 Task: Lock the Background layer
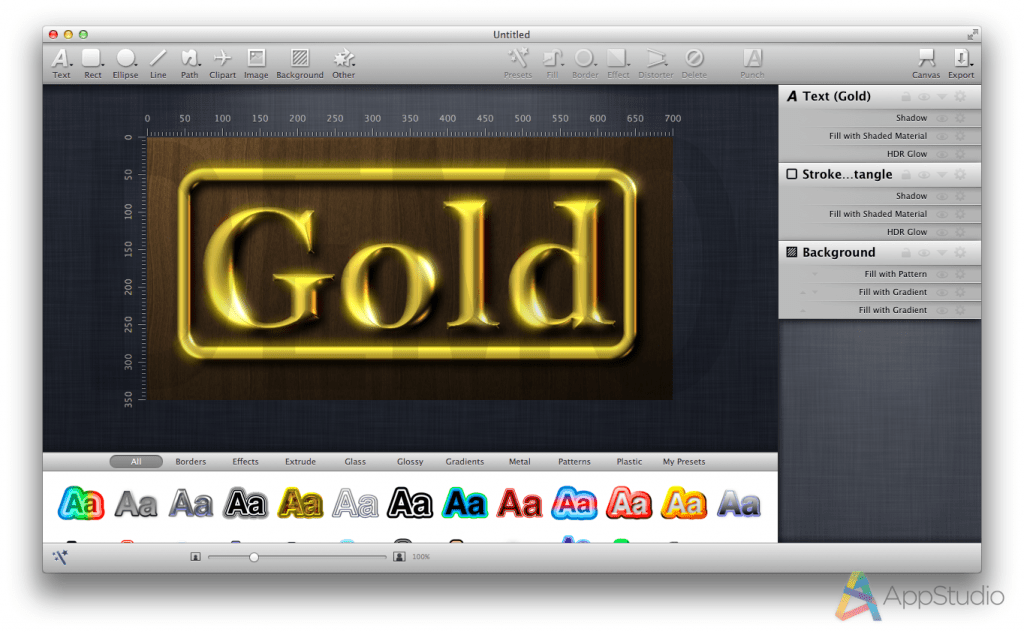click(x=906, y=253)
